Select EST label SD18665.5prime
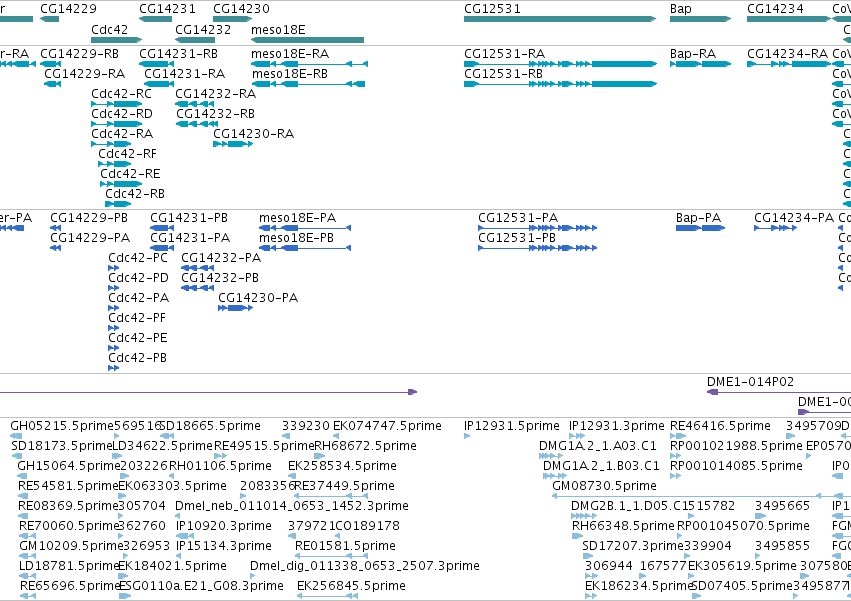 [x=210, y=426]
